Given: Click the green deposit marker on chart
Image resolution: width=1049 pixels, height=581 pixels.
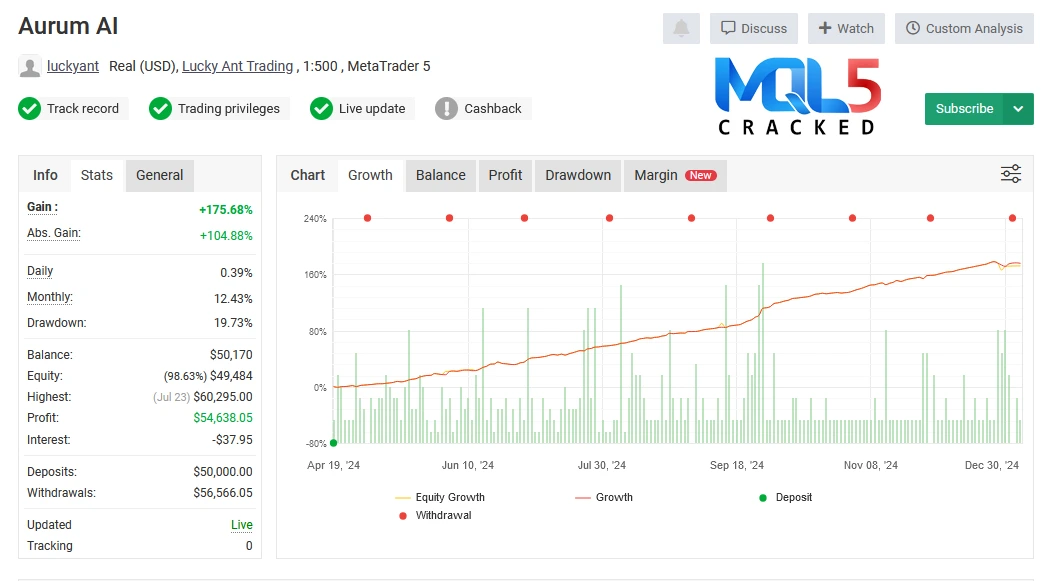Looking at the screenshot, I should [333, 443].
